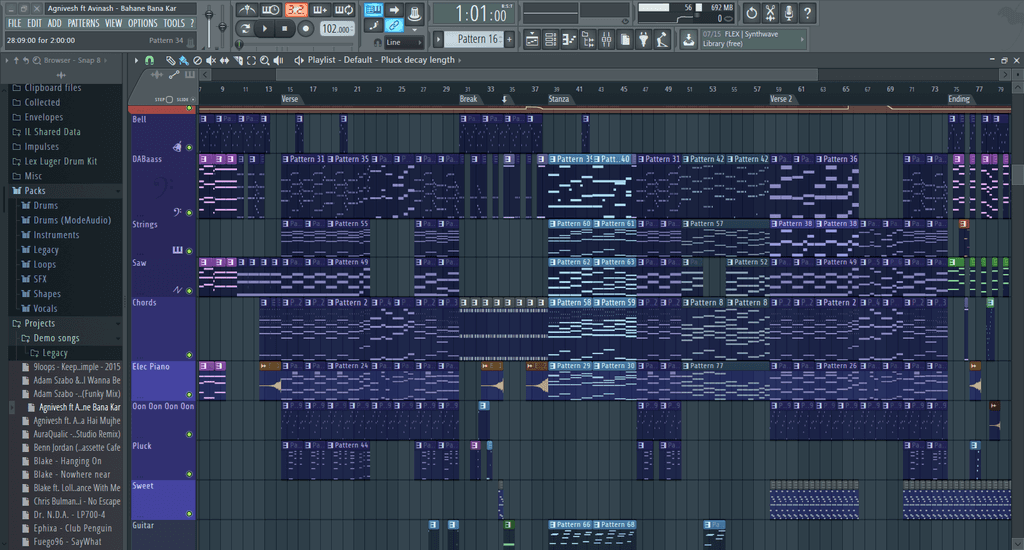1024x550 pixels.
Task: Open the EDIT menu
Action: (35, 23)
